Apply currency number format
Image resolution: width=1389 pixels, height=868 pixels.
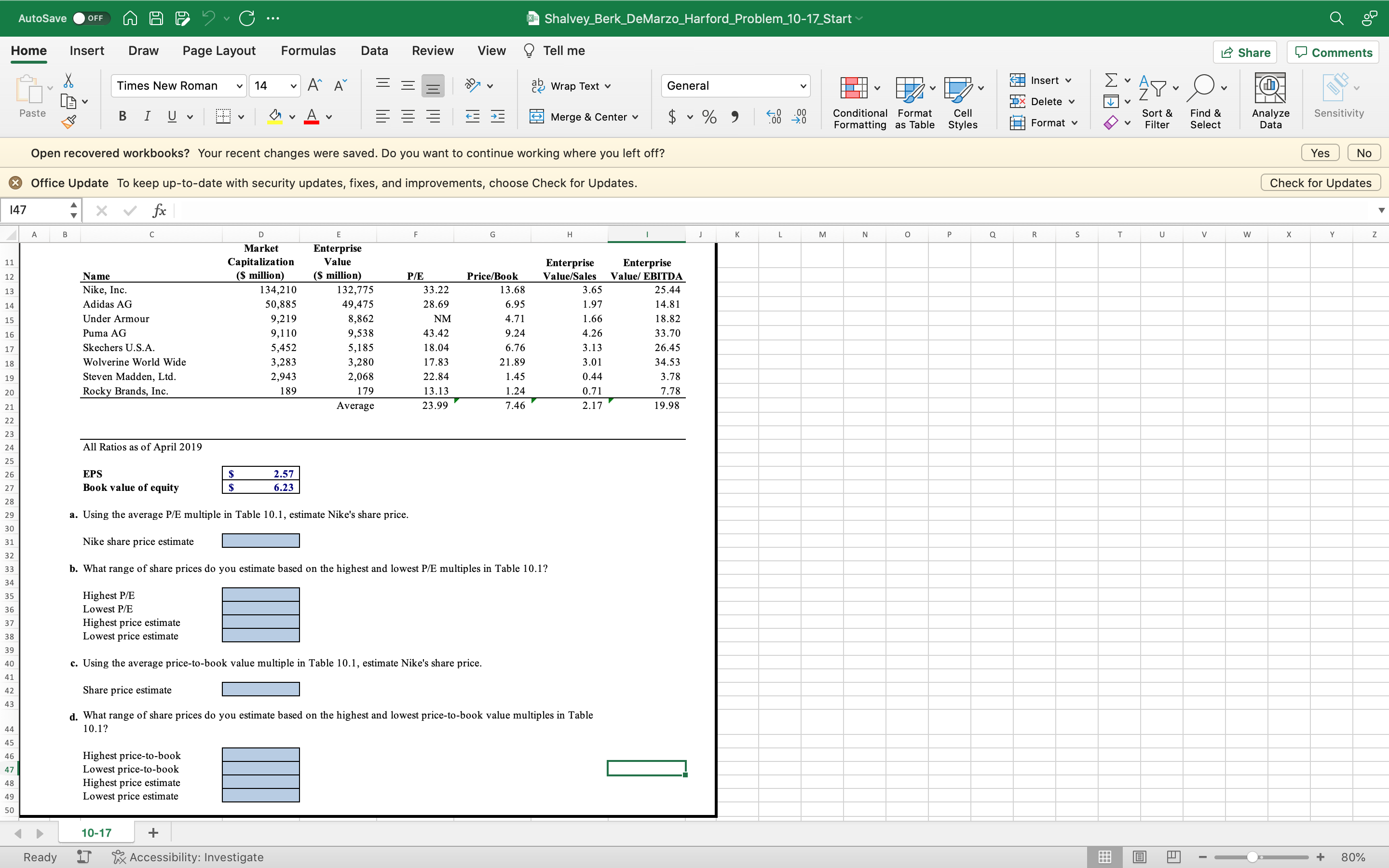(672, 117)
